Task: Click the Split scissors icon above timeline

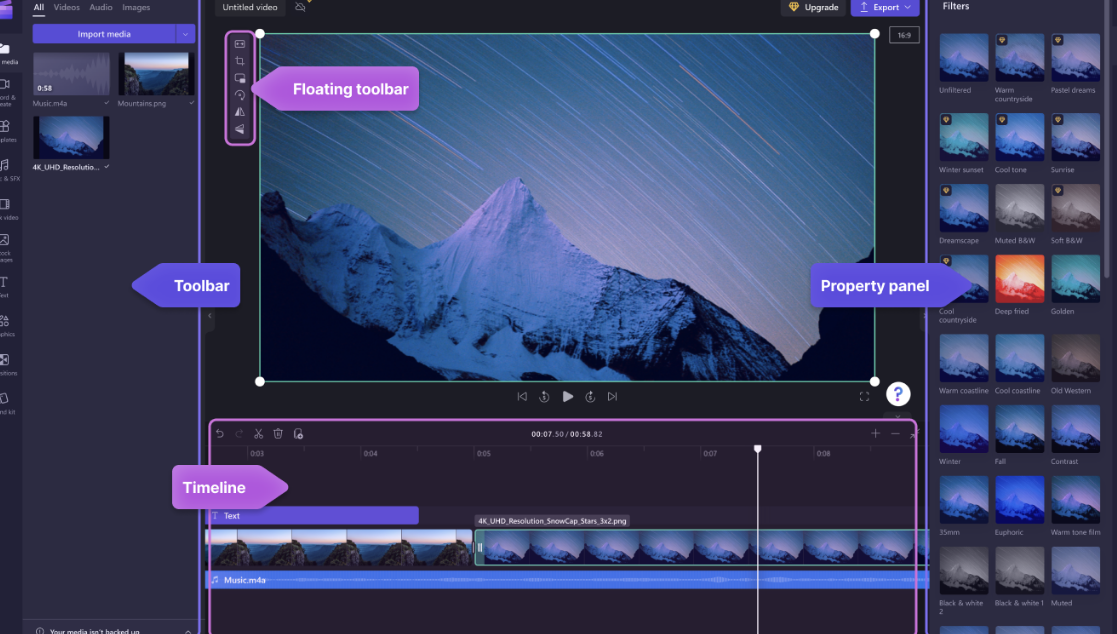Action: 258,434
